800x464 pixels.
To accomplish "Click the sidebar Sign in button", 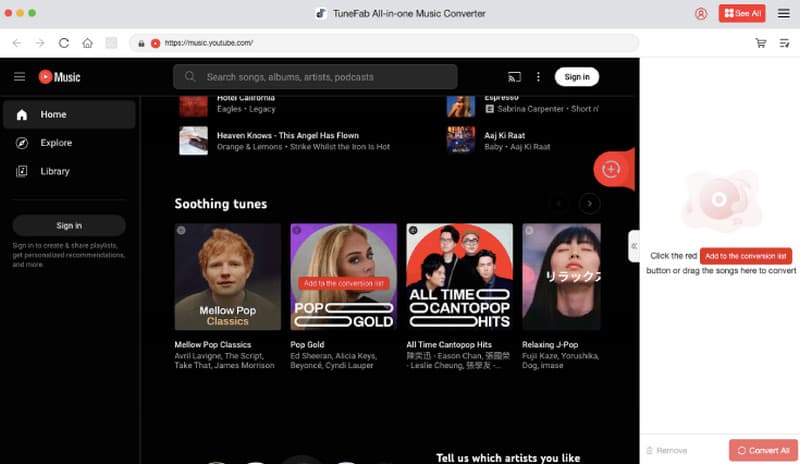I will pos(69,225).
